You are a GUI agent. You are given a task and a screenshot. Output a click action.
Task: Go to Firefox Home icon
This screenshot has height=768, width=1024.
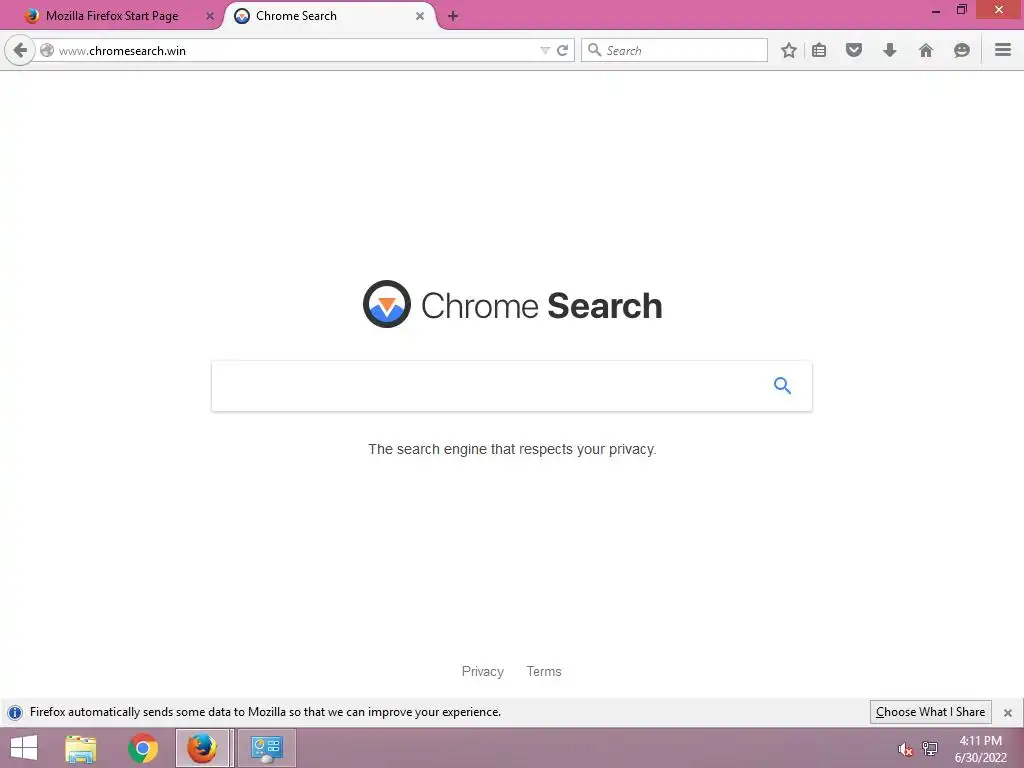pyautogui.click(x=926, y=50)
